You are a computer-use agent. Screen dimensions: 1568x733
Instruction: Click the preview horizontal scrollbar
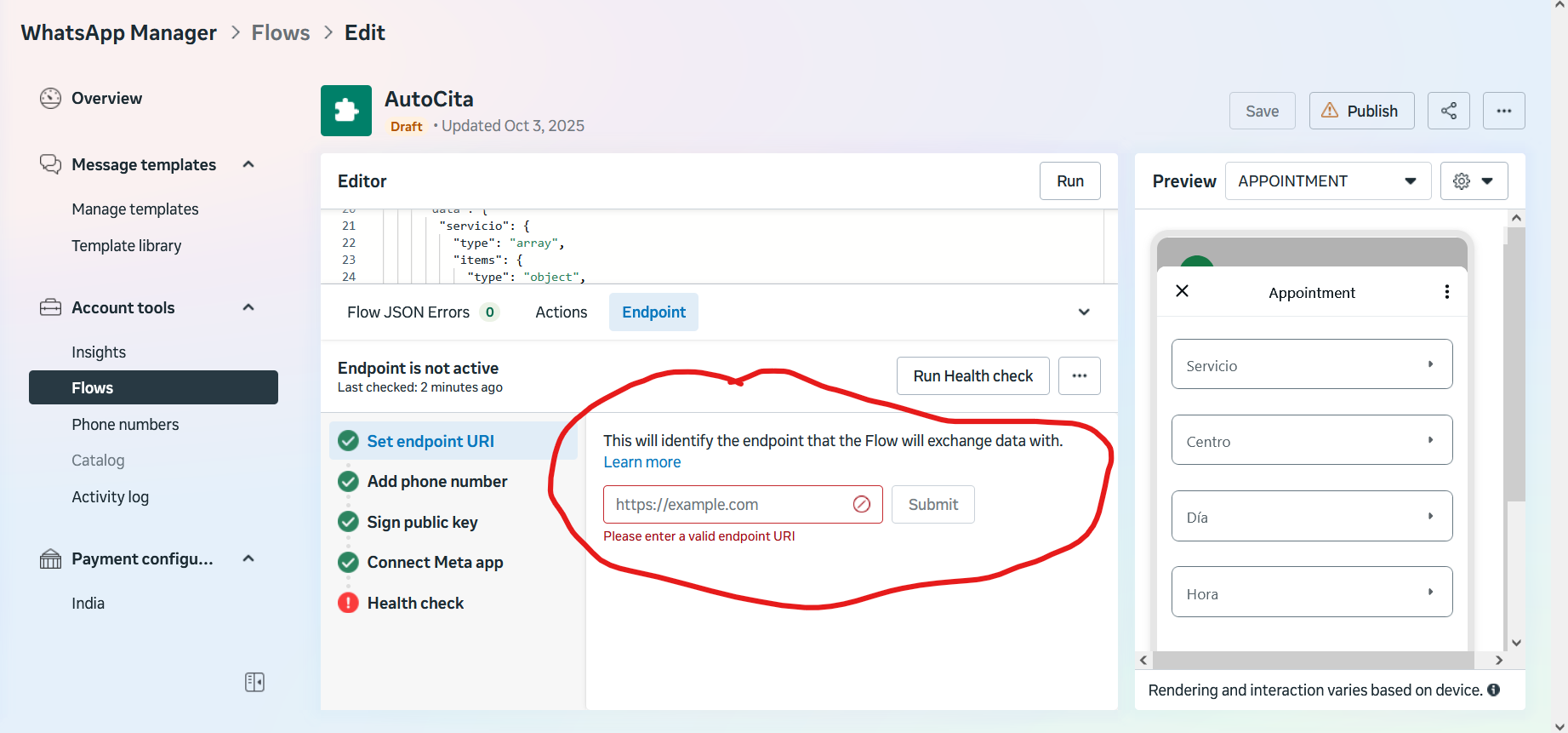1313,660
